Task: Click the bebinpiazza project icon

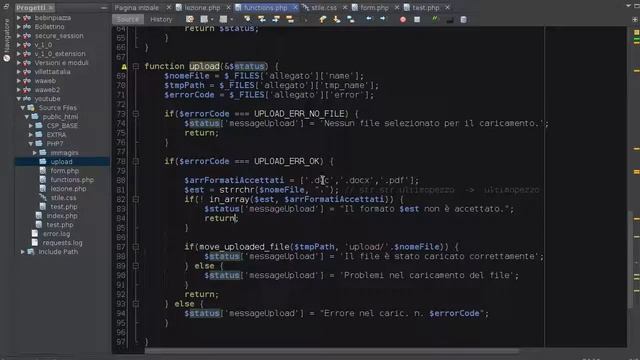Action: coord(27,18)
